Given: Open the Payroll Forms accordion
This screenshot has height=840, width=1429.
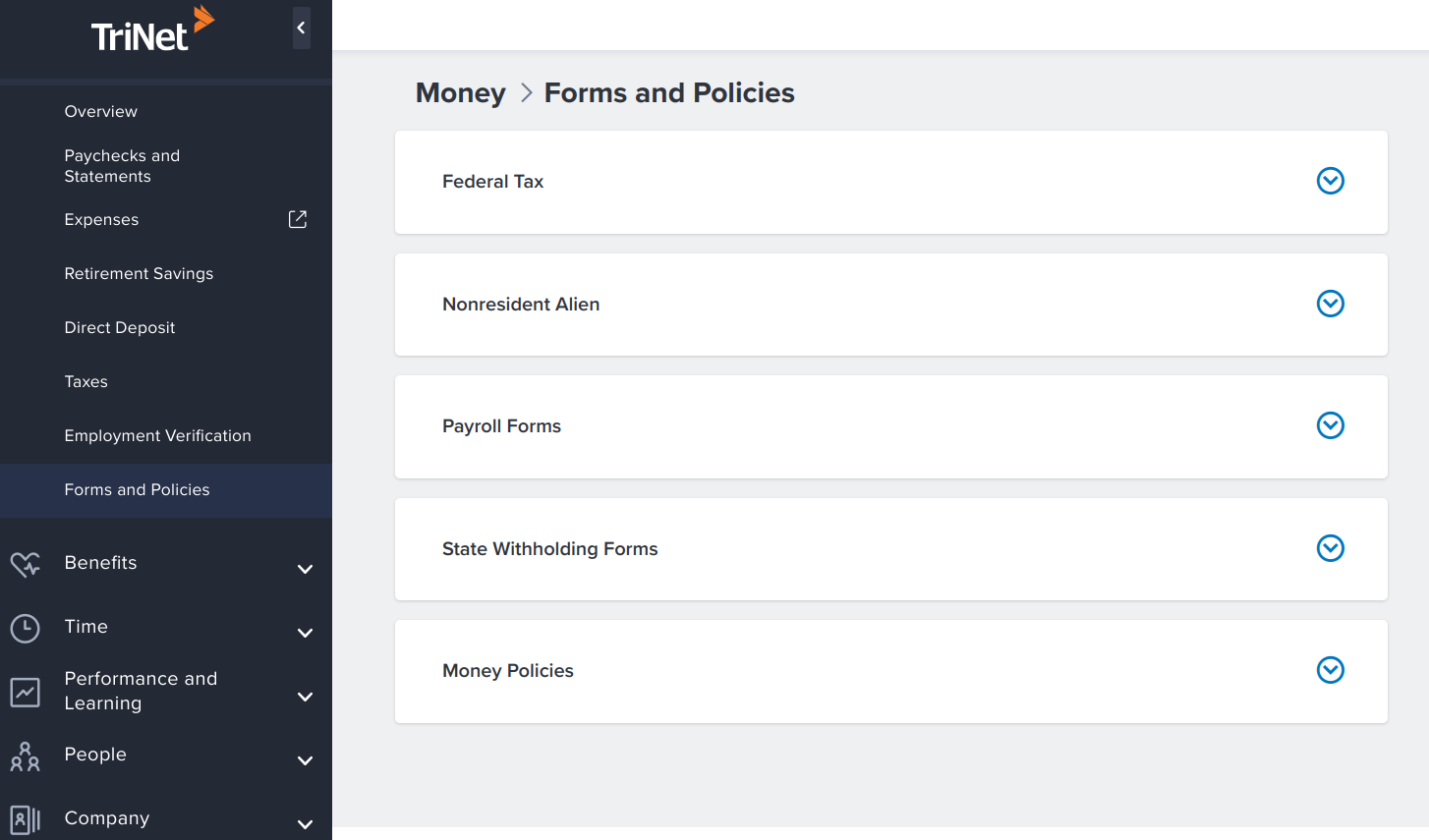Looking at the screenshot, I should [x=1331, y=425].
